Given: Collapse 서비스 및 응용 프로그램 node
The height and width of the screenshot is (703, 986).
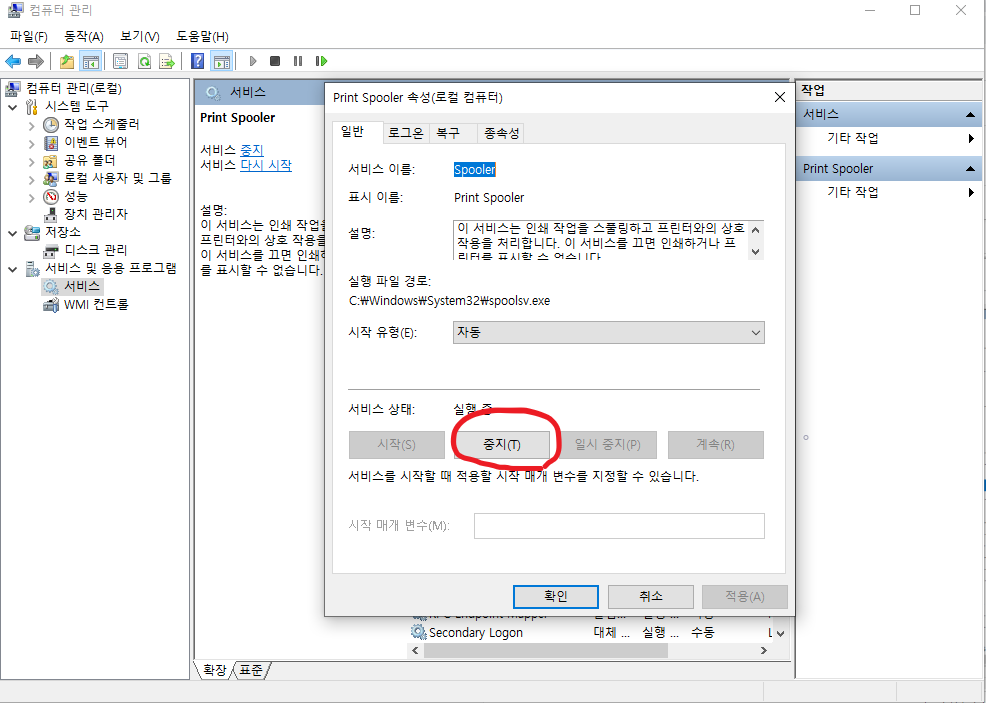Looking at the screenshot, I should (13, 269).
